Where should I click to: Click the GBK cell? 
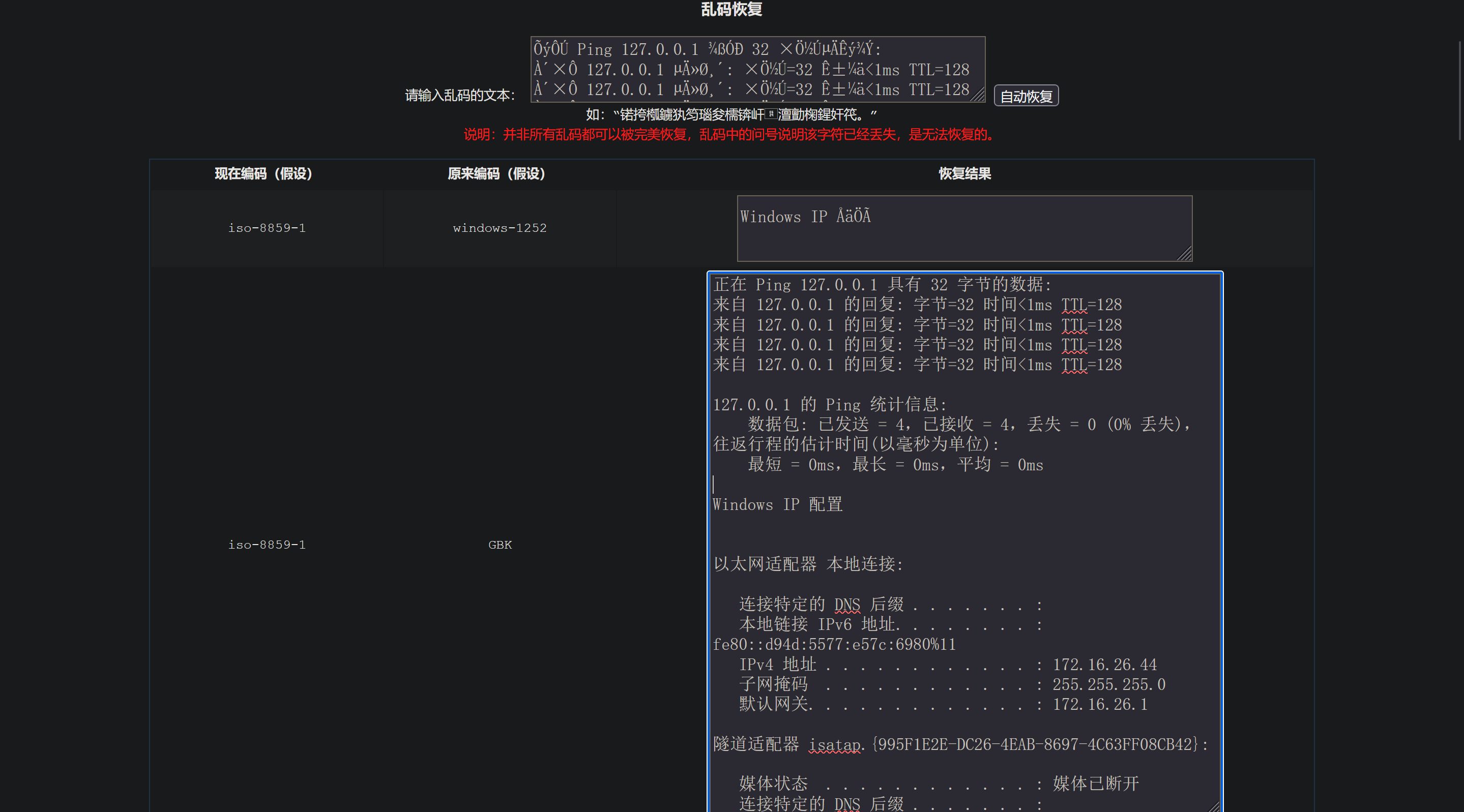click(500, 545)
